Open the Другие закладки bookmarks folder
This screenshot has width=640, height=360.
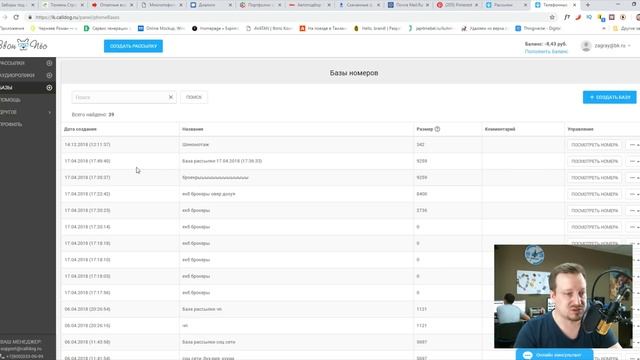[x=627, y=28]
